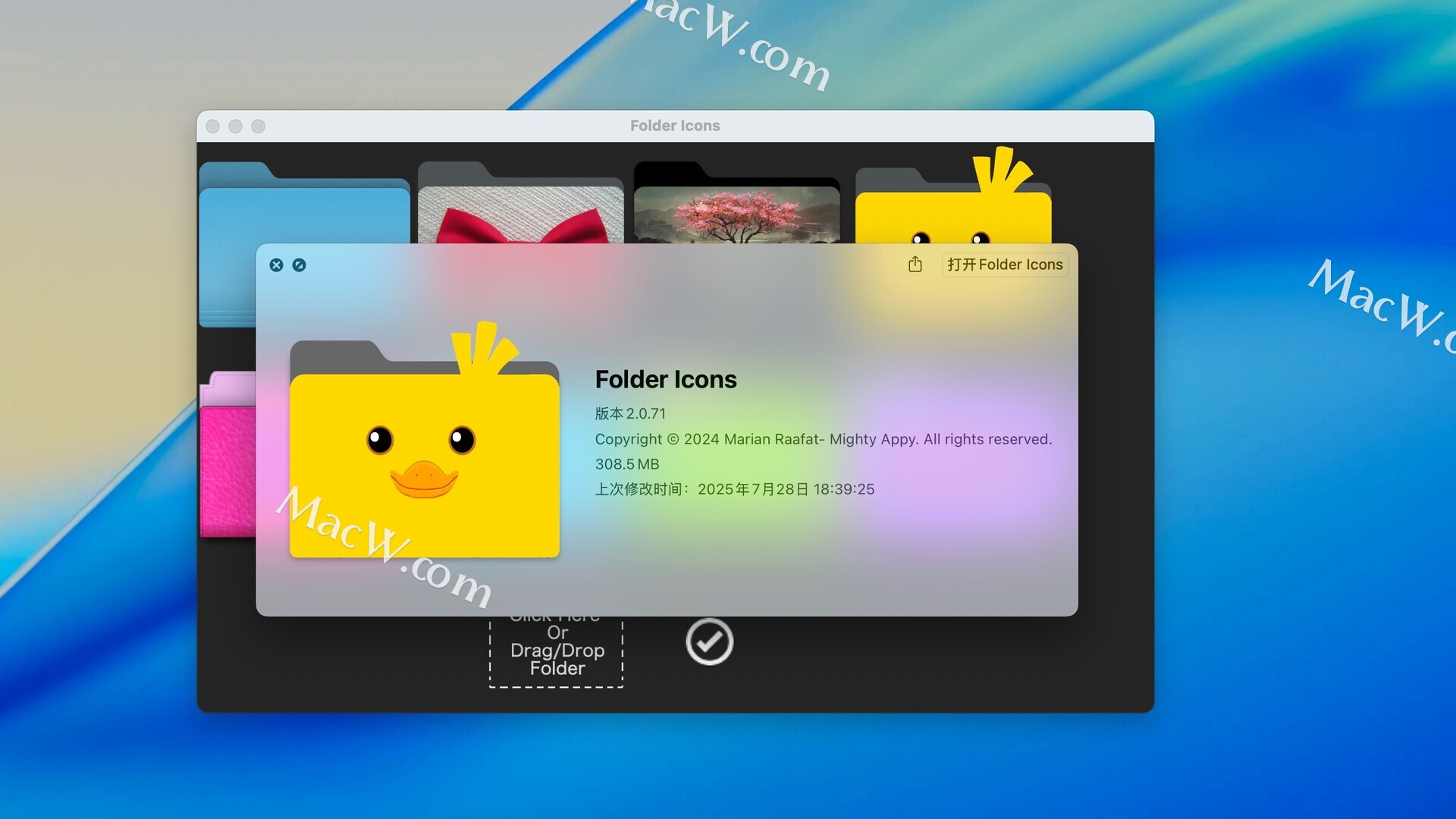Click the large duck folder app icon
Screen dimensions: 1456x819
coord(425,441)
